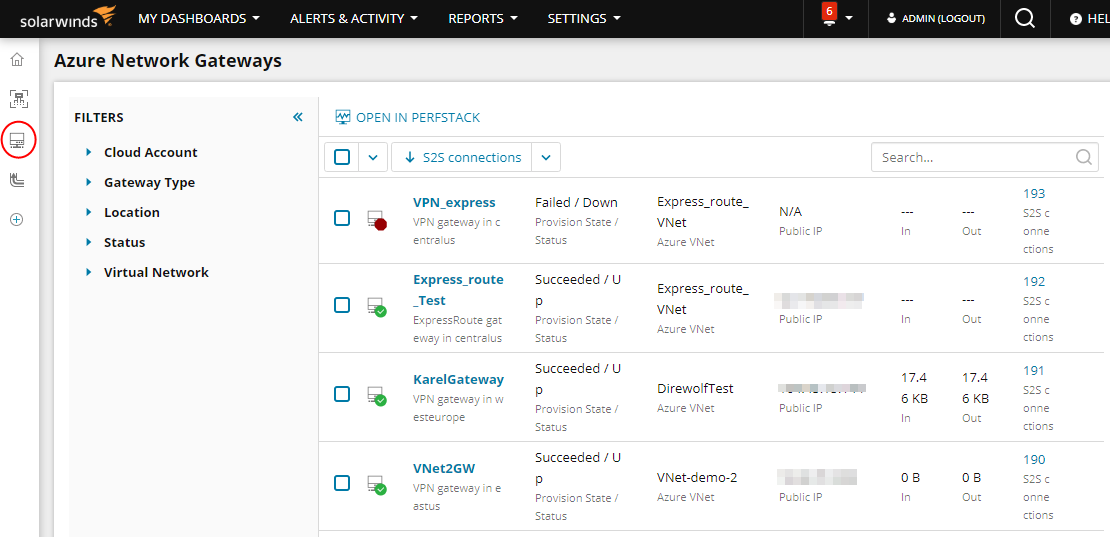Click the Admin (Logout) link
Image resolution: width=1110 pixels, height=537 pixels.
(934, 19)
